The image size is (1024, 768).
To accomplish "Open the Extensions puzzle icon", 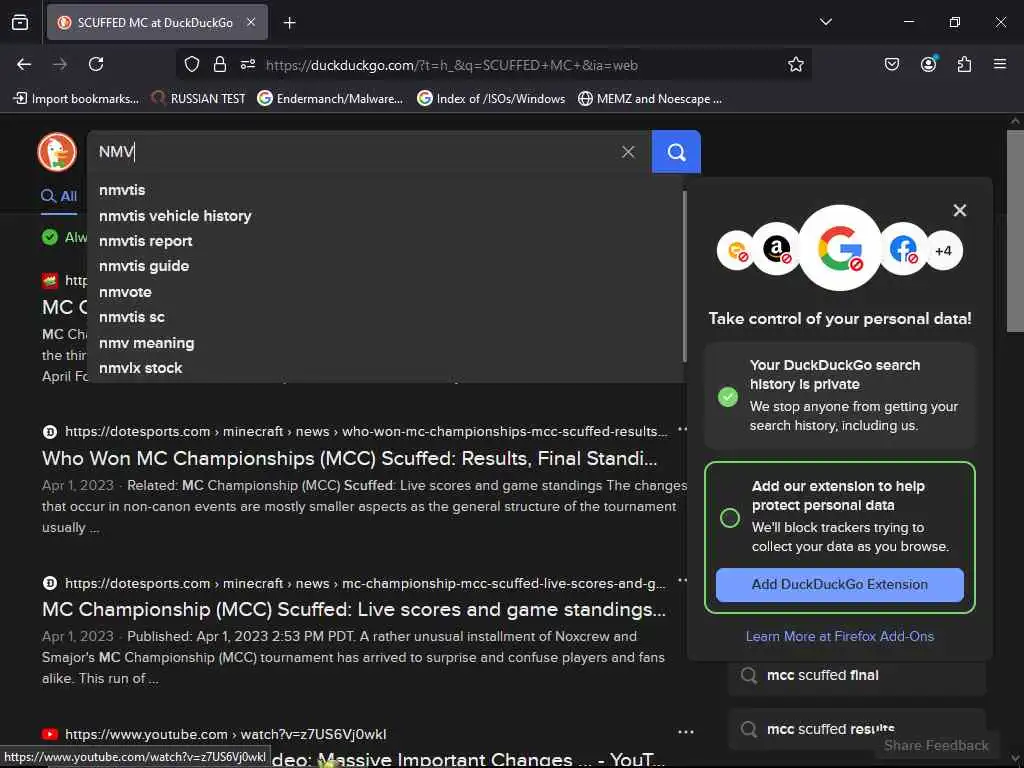I will click(964, 64).
